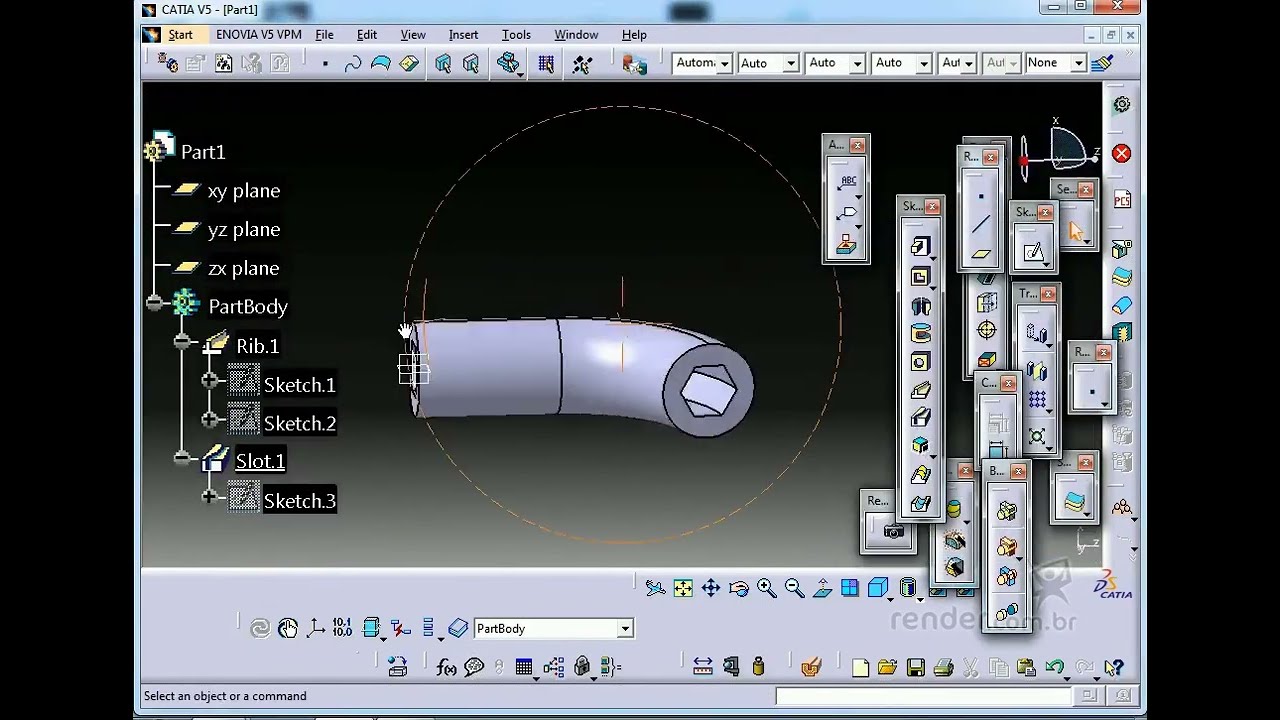
Task: Select Part1 root node in tree
Action: (x=203, y=152)
